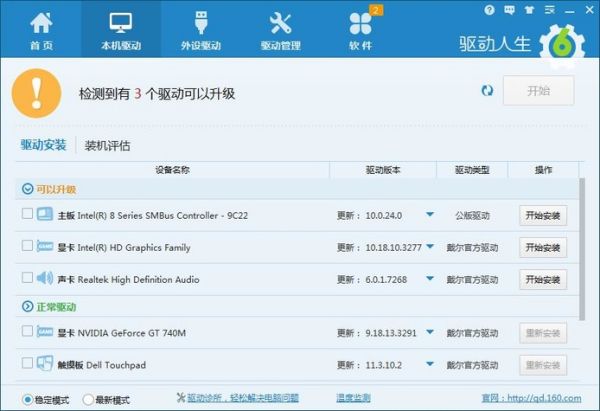Open 外设驱动 peripheral drivers section

201,30
